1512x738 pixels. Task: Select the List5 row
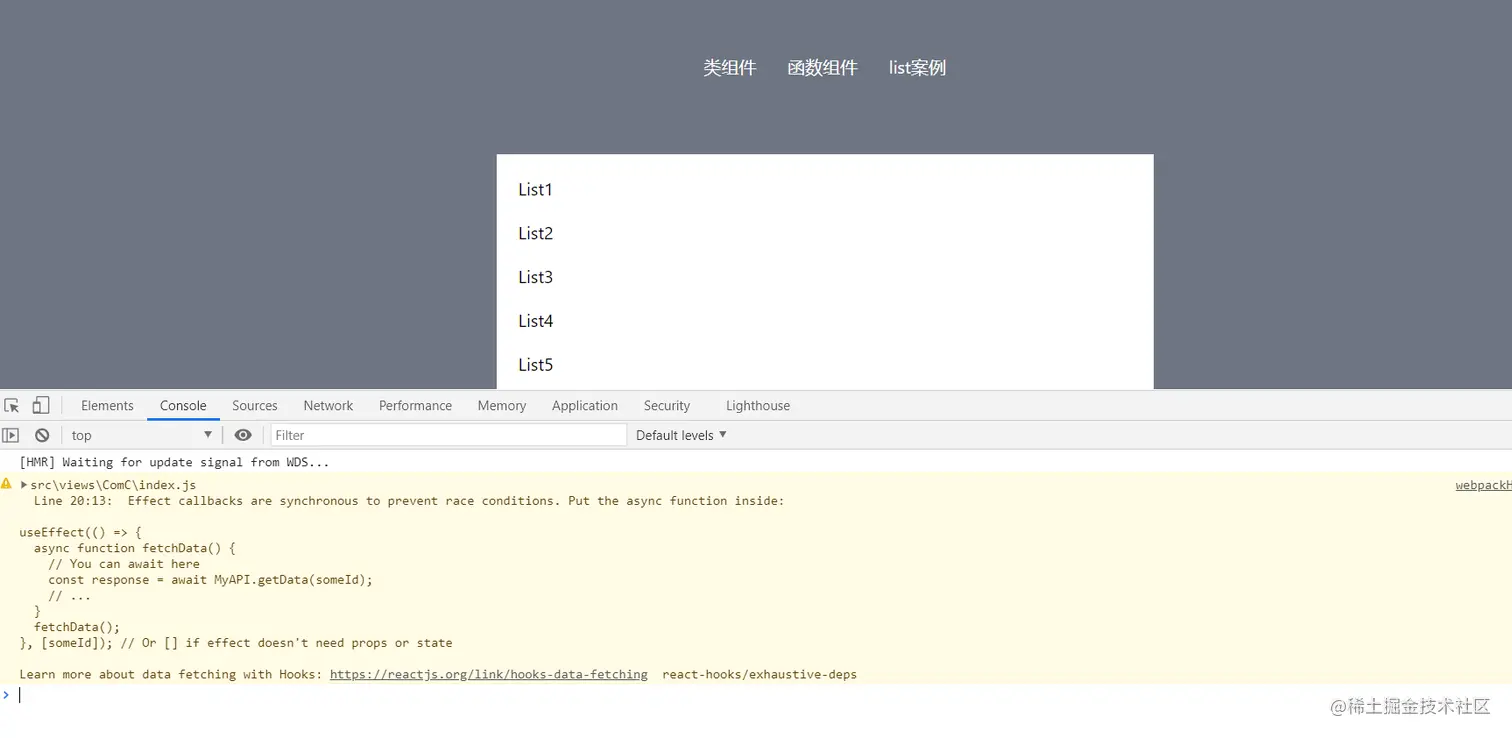tap(825, 366)
